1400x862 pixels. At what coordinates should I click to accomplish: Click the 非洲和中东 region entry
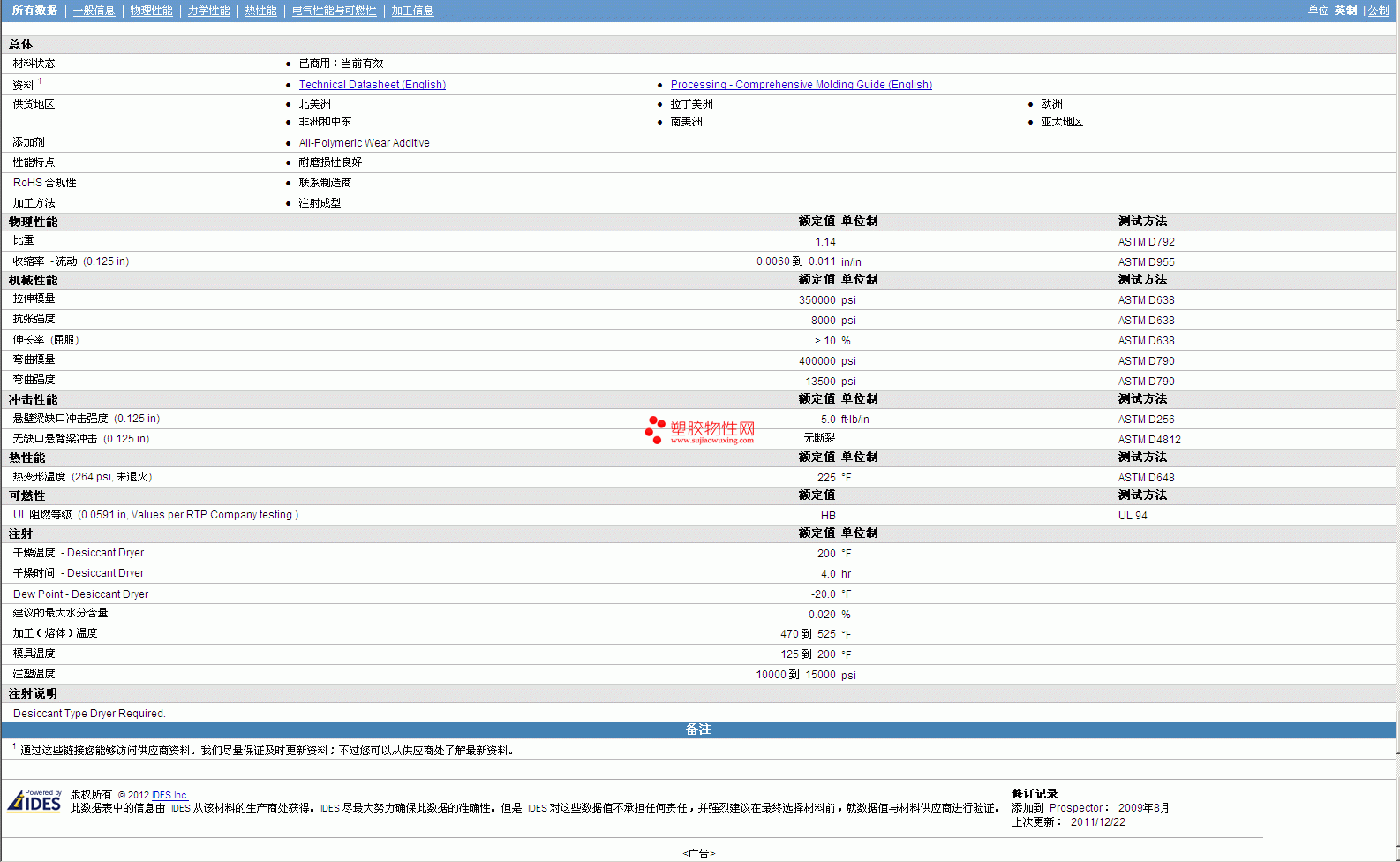pyautogui.click(x=325, y=122)
